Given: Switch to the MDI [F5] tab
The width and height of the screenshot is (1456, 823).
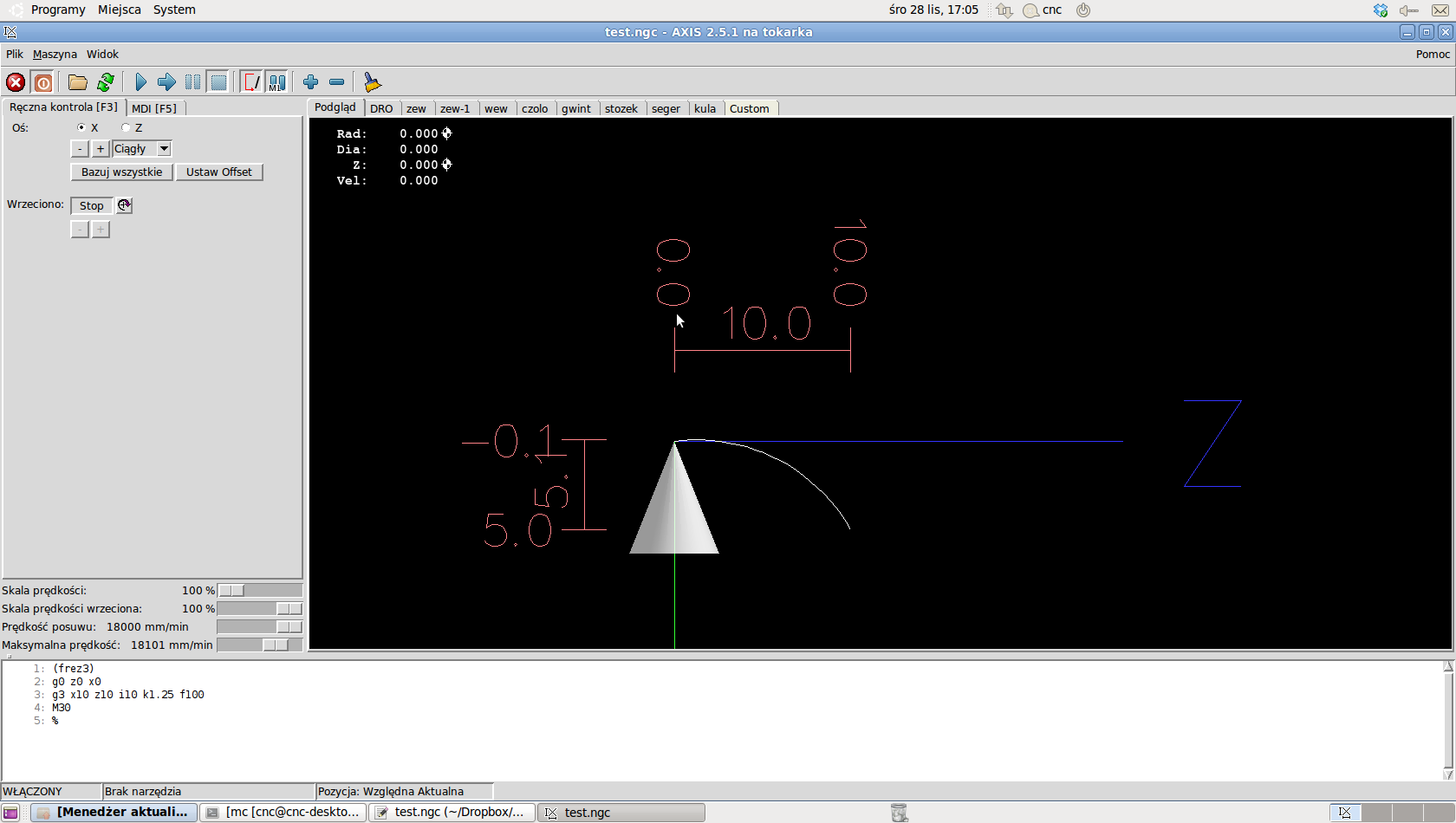Looking at the screenshot, I should point(154,108).
